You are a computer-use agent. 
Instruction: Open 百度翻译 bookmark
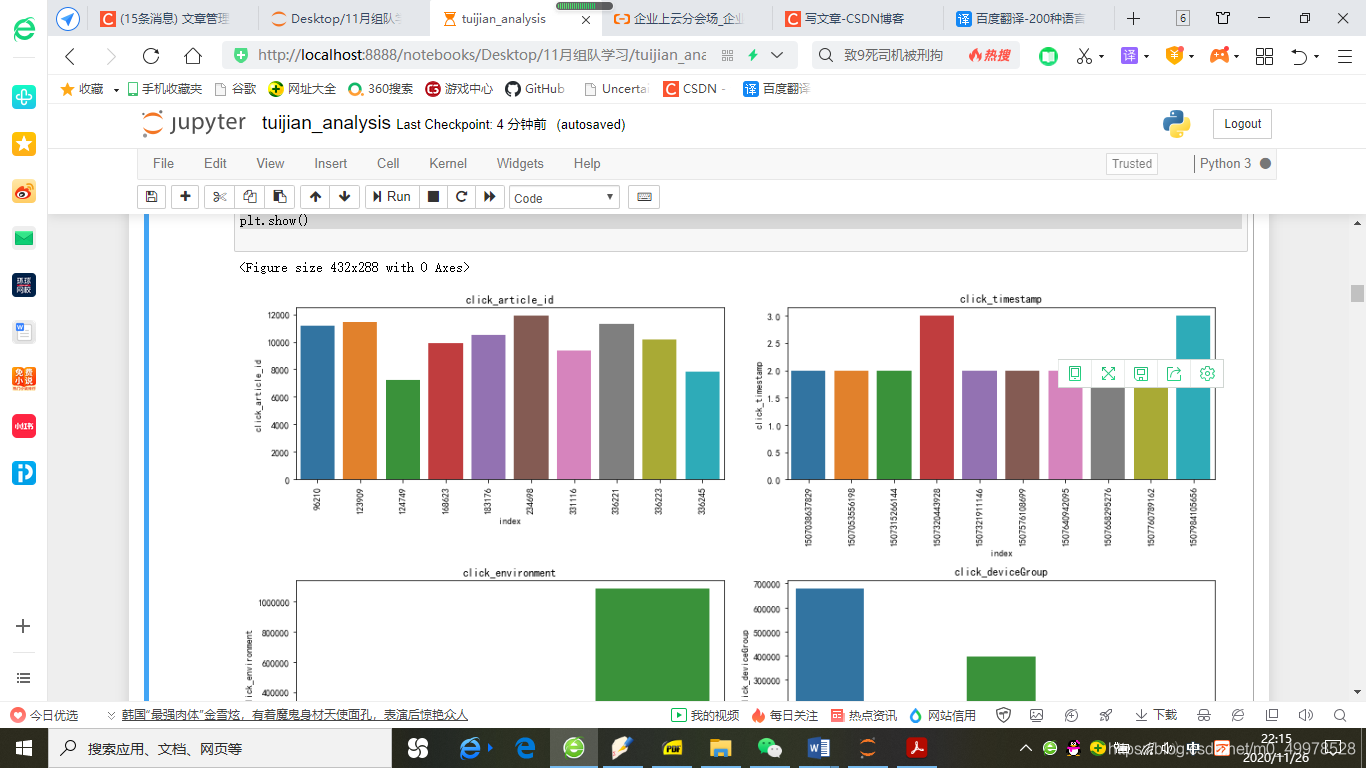pos(776,89)
